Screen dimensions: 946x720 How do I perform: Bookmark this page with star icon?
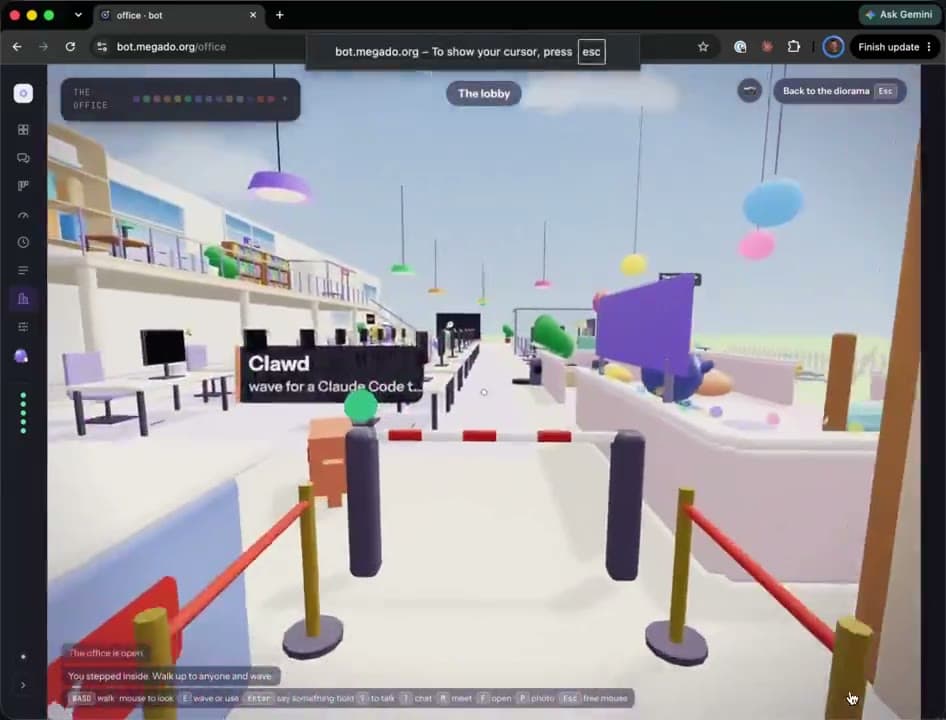pyautogui.click(x=703, y=46)
